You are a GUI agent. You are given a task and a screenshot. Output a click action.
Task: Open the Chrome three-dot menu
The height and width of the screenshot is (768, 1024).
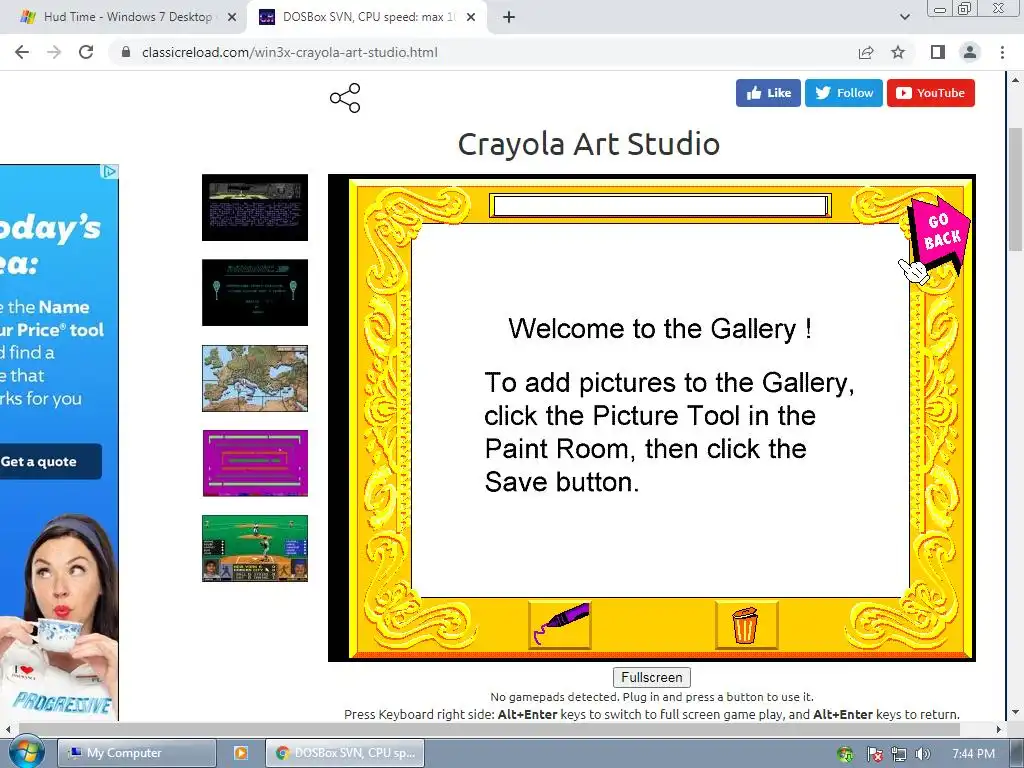click(x=1002, y=52)
